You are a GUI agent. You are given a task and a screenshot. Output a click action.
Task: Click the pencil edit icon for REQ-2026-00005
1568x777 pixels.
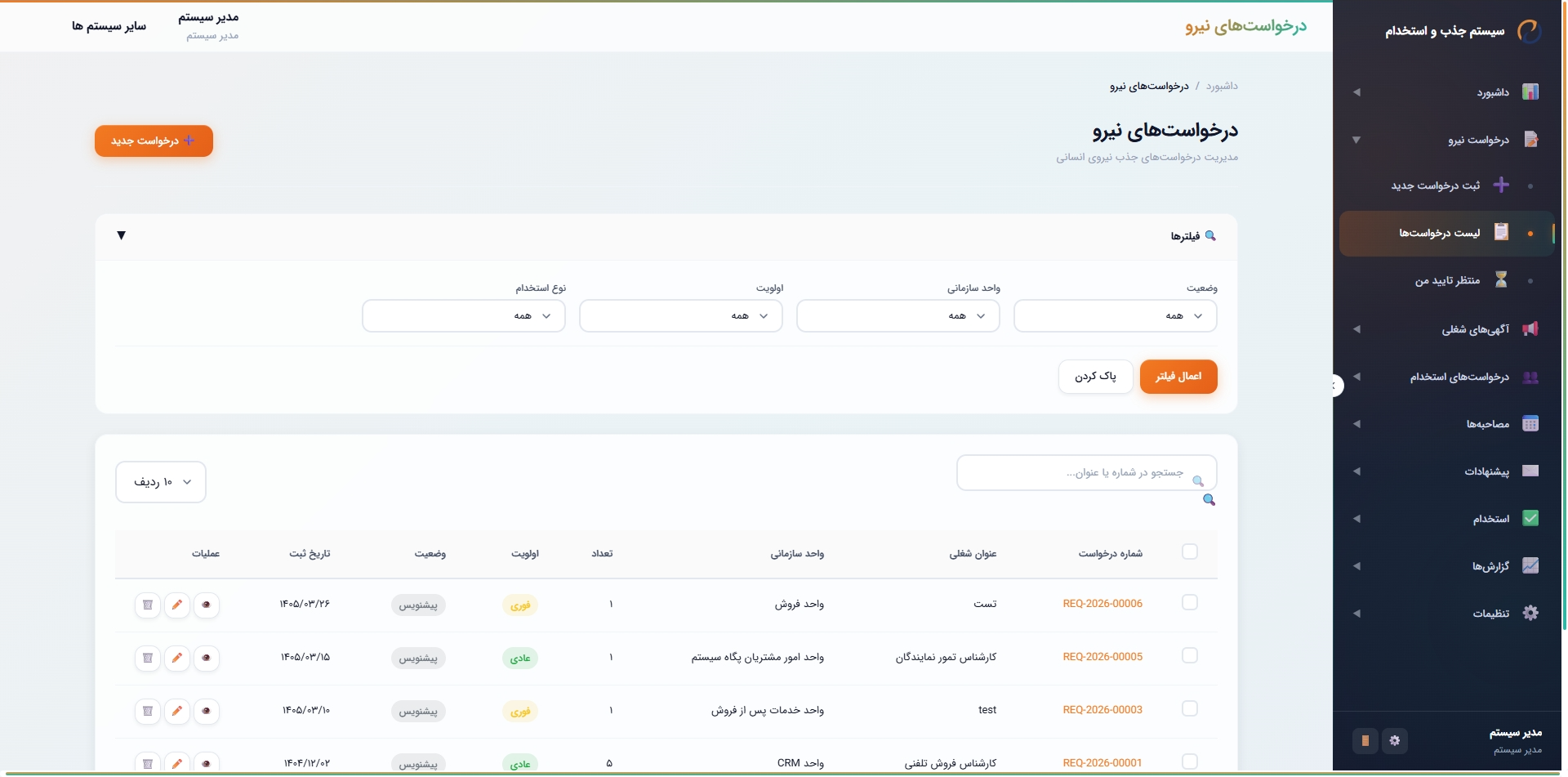177,658
